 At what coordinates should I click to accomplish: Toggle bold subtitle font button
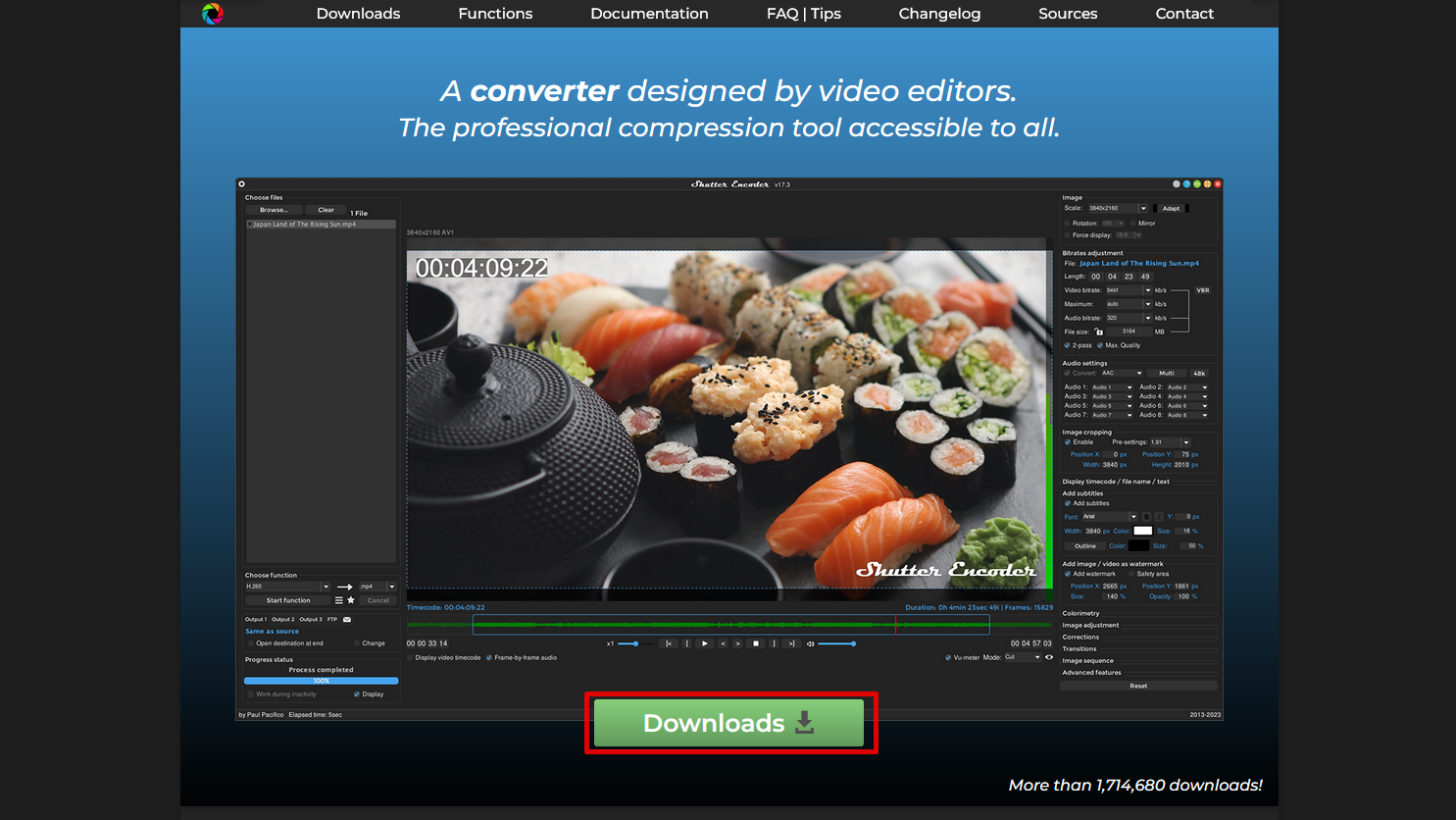pos(1146,517)
